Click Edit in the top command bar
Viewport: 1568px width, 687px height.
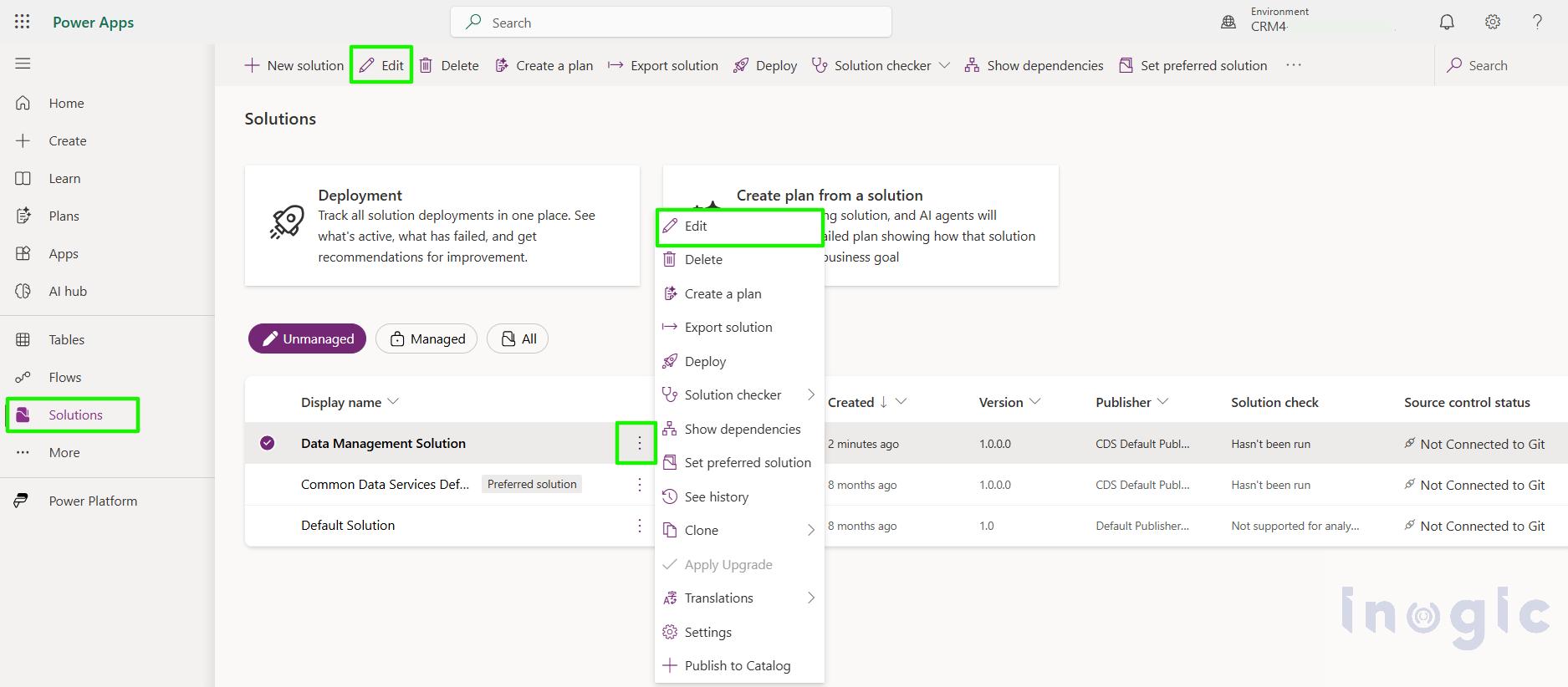click(381, 65)
